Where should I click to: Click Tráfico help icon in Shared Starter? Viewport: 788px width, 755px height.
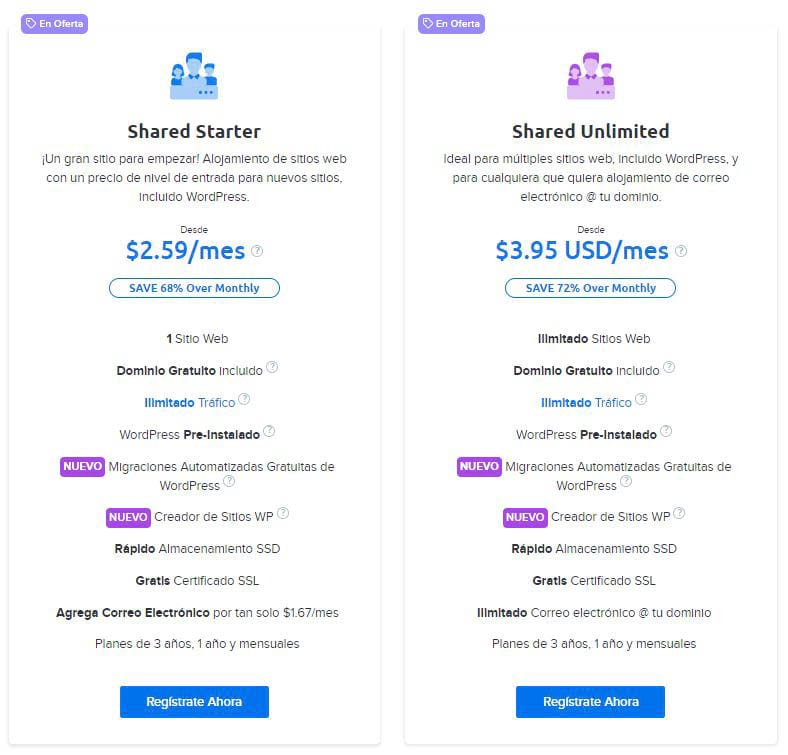coord(245,400)
